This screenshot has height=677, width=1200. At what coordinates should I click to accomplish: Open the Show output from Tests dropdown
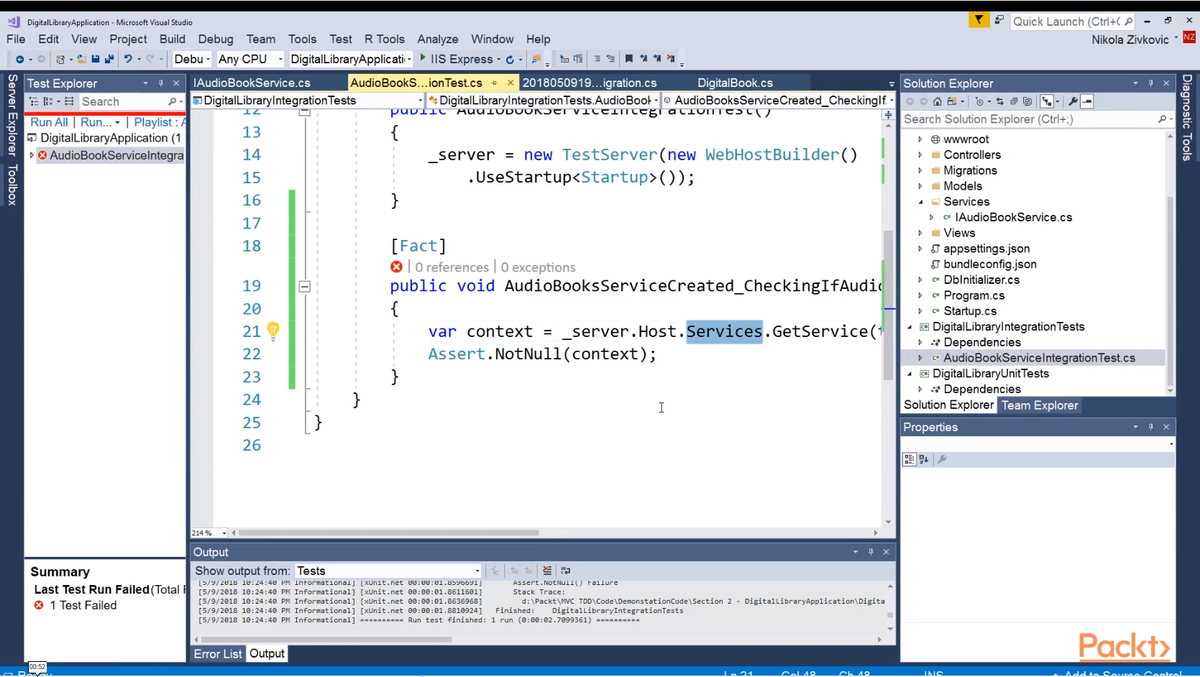pos(387,570)
